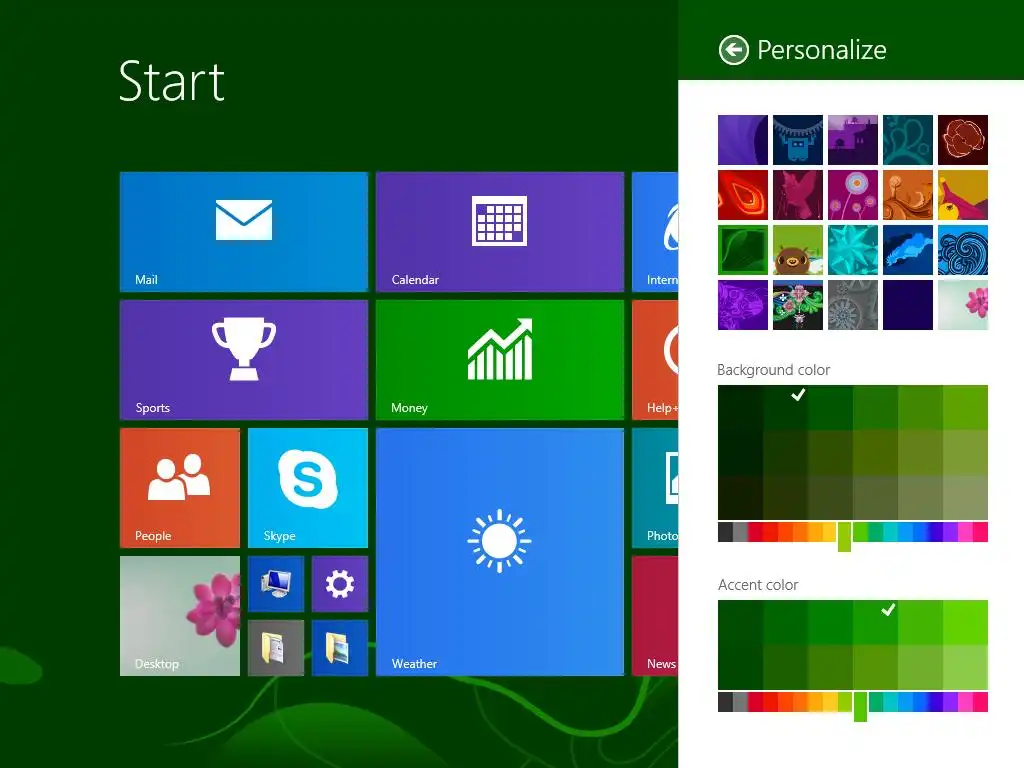Viewport: 1024px width, 768px height.
Task: Open the Documents folder small tile
Action: coord(276,648)
